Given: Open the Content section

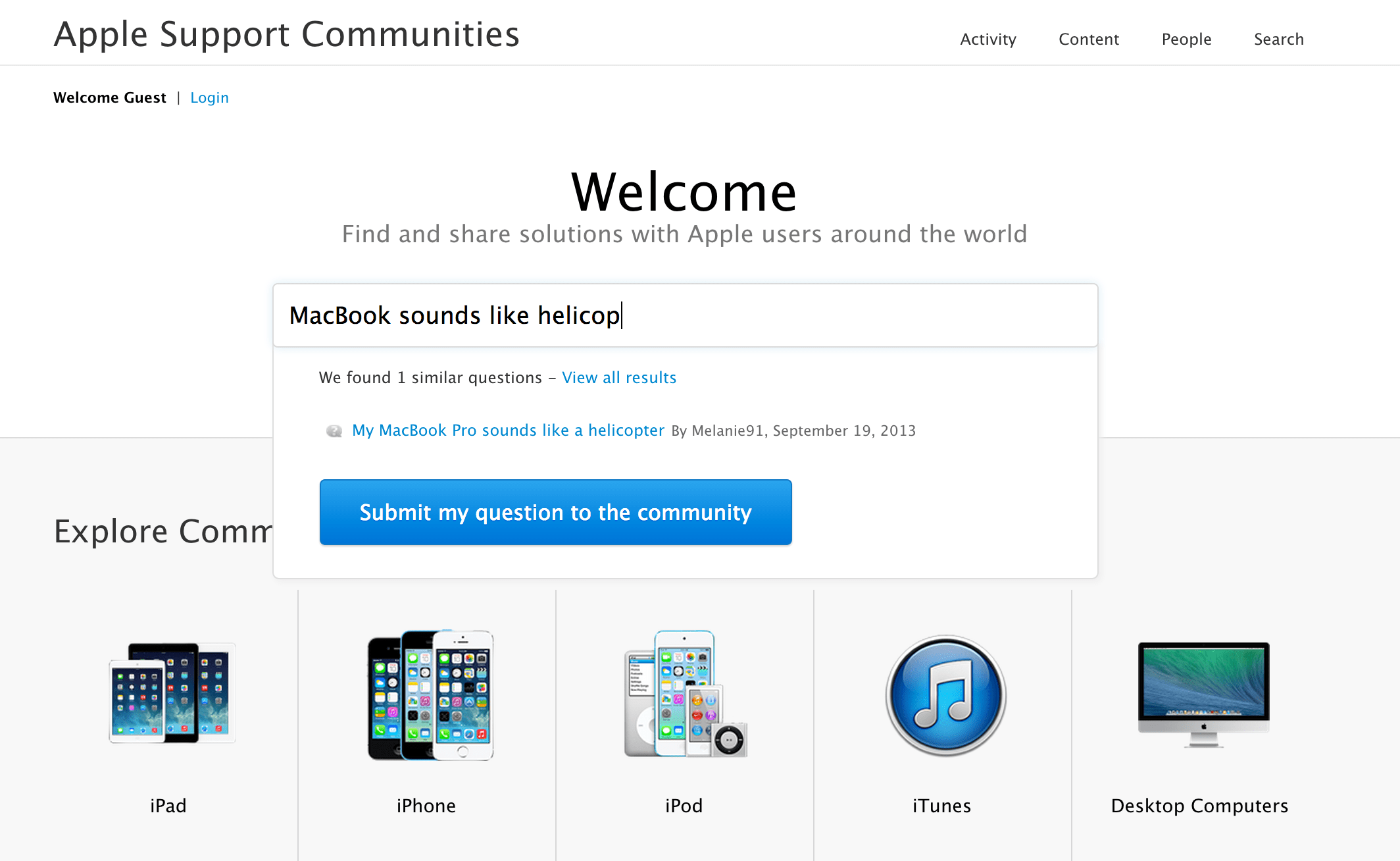Looking at the screenshot, I should click(1089, 39).
